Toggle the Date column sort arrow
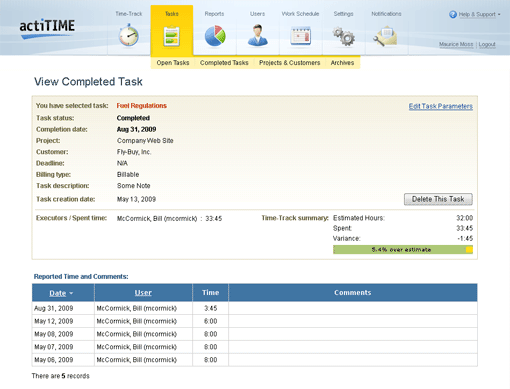 [71, 293]
